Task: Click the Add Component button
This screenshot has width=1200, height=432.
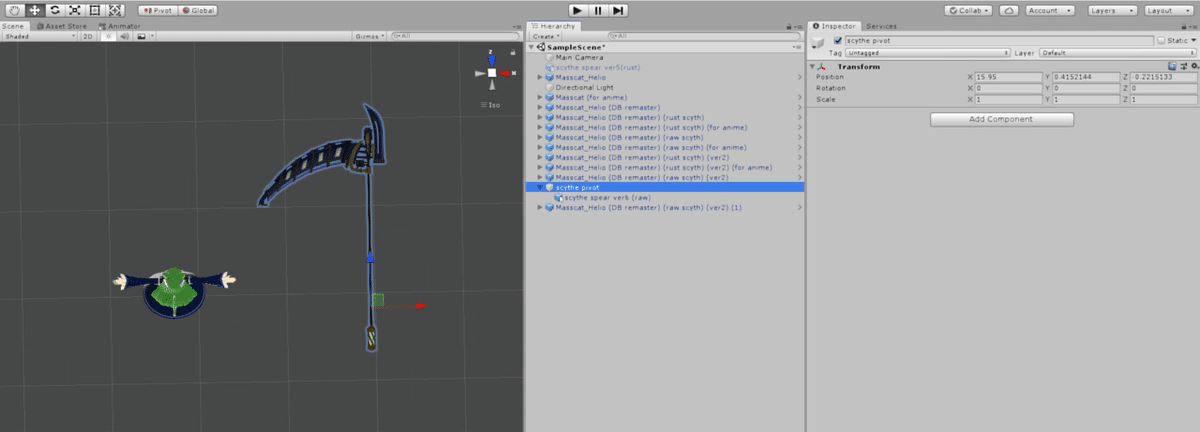Action: click(1002, 119)
